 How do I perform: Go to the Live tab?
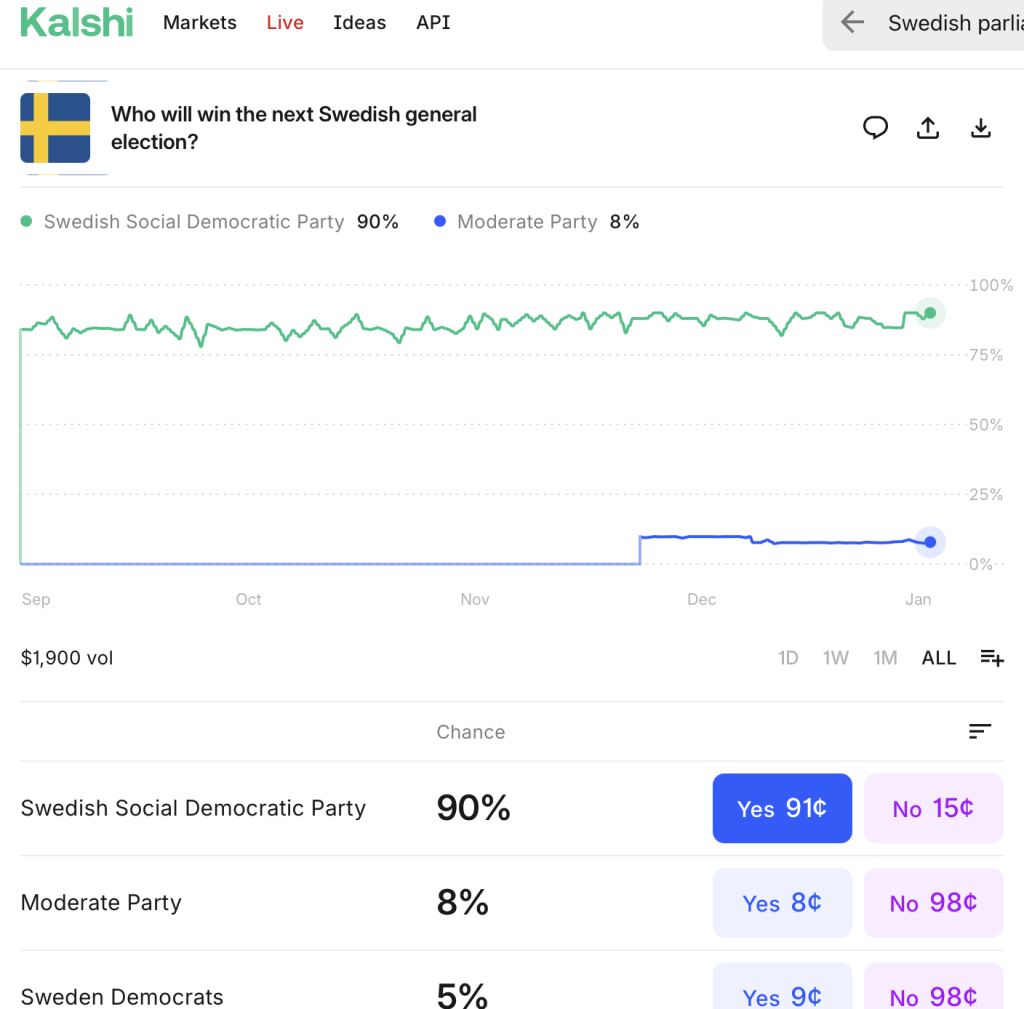point(285,23)
